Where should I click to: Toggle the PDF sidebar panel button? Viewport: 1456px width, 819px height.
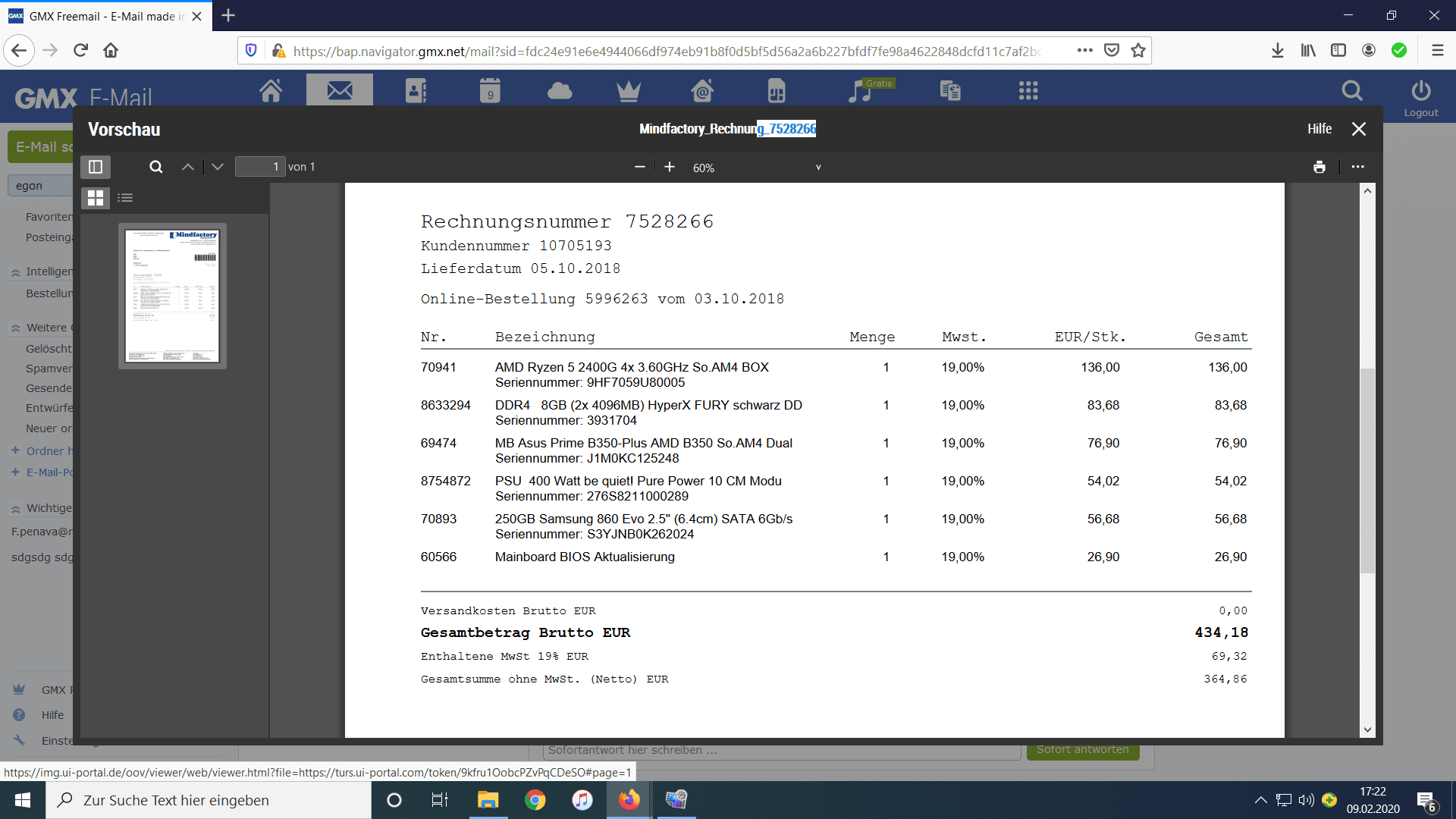pyautogui.click(x=96, y=167)
